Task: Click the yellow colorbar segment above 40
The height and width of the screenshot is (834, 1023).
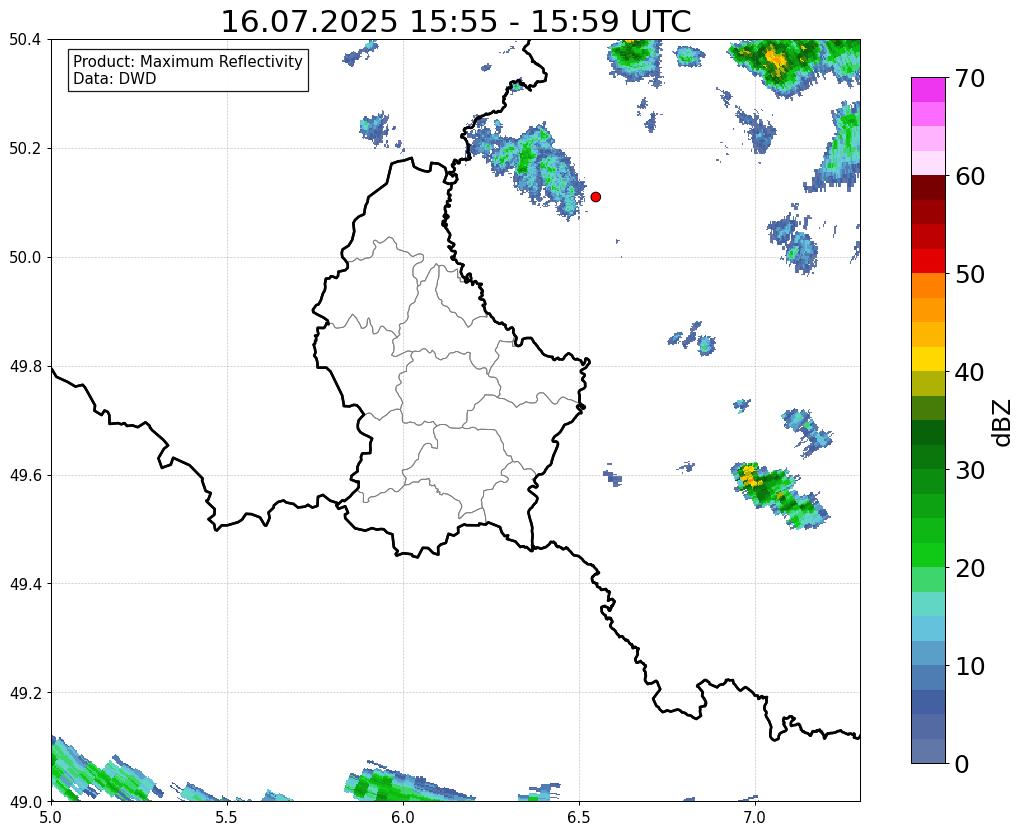Action: 928,360
